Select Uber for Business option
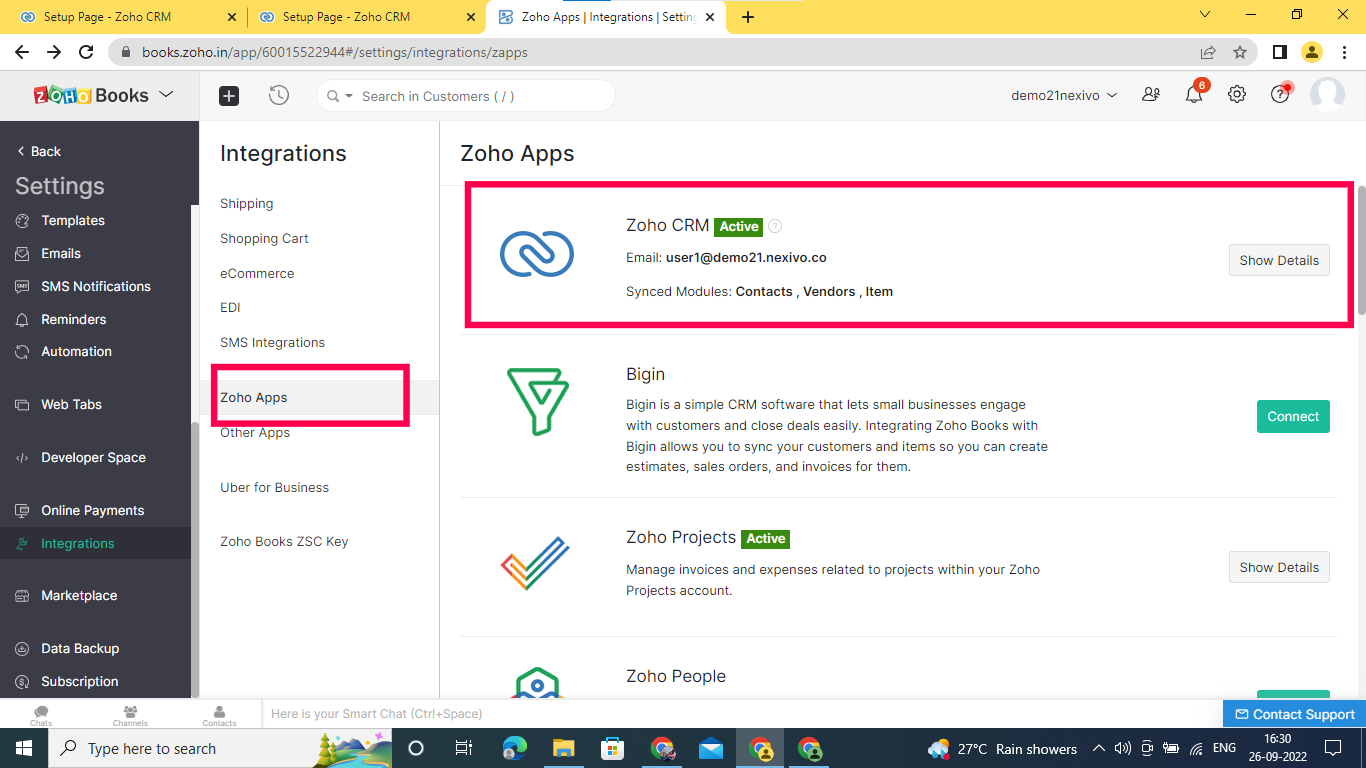The image size is (1366, 768). [x=274, y=487]
